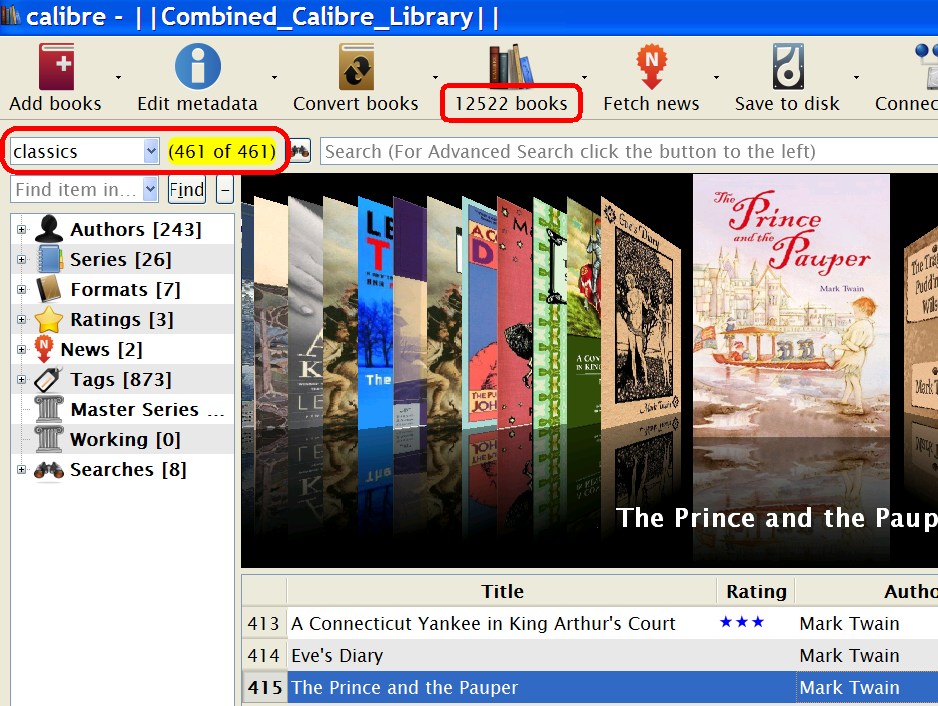Expand the Searches [8] tree node

click(22, 470)
